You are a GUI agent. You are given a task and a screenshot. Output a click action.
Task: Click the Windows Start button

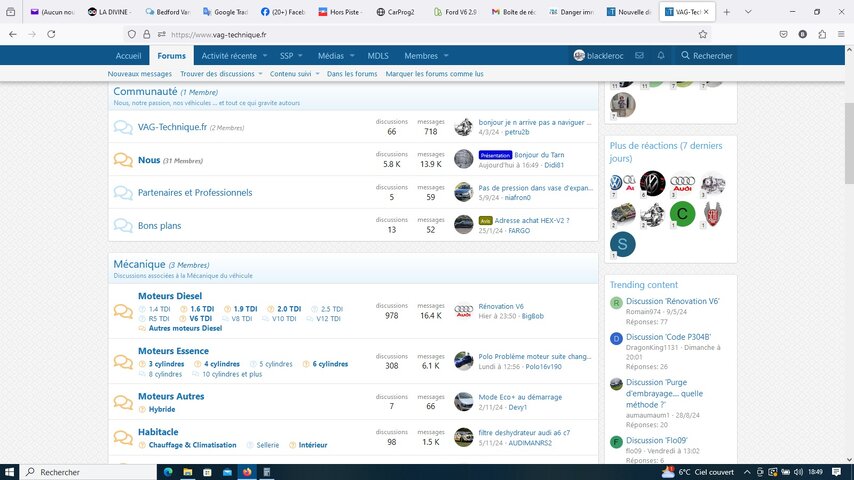click(10, 472)
